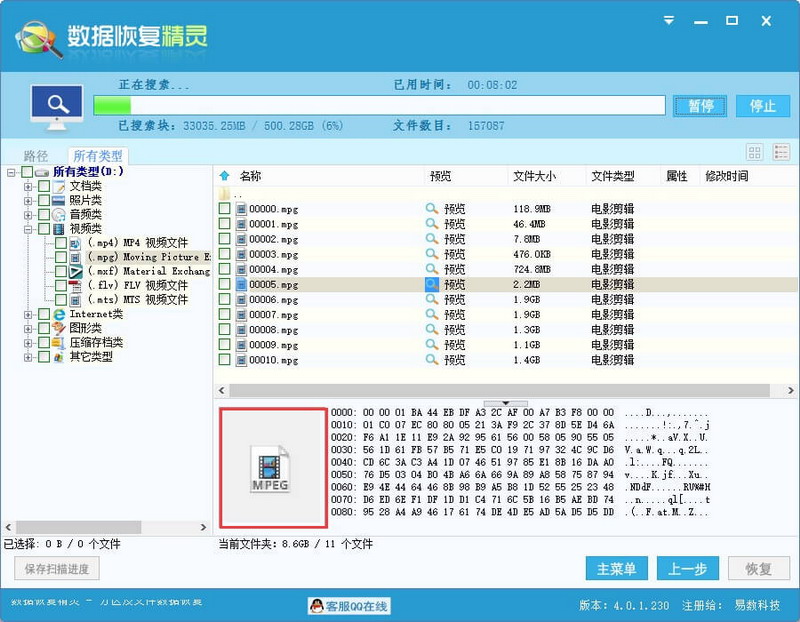Viewport: 800px width, 622px height.
Task: Click the 主菜单 main menu button
Action: (616, 568)
